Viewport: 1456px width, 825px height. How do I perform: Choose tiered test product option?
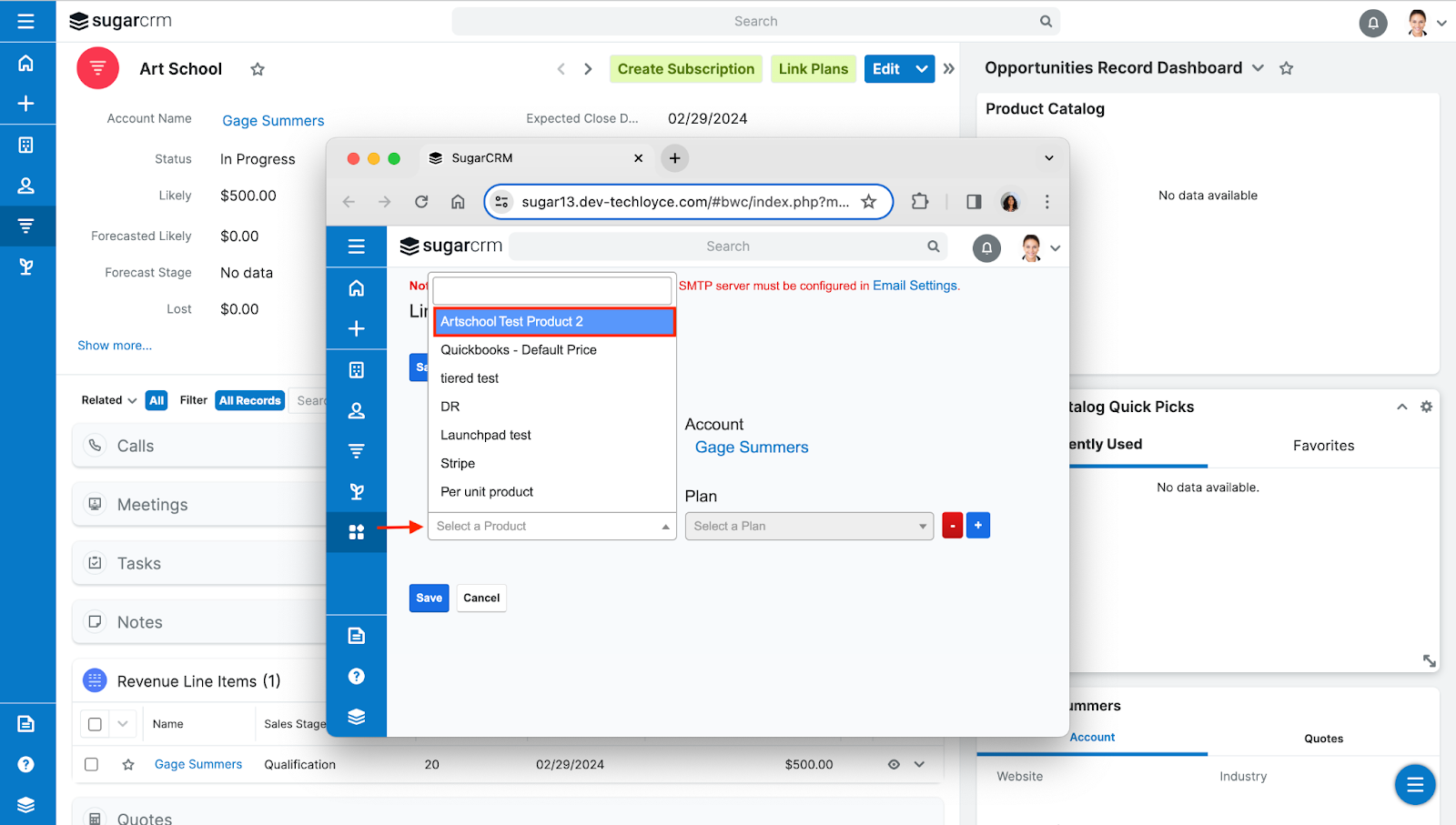tap(554, 378)
